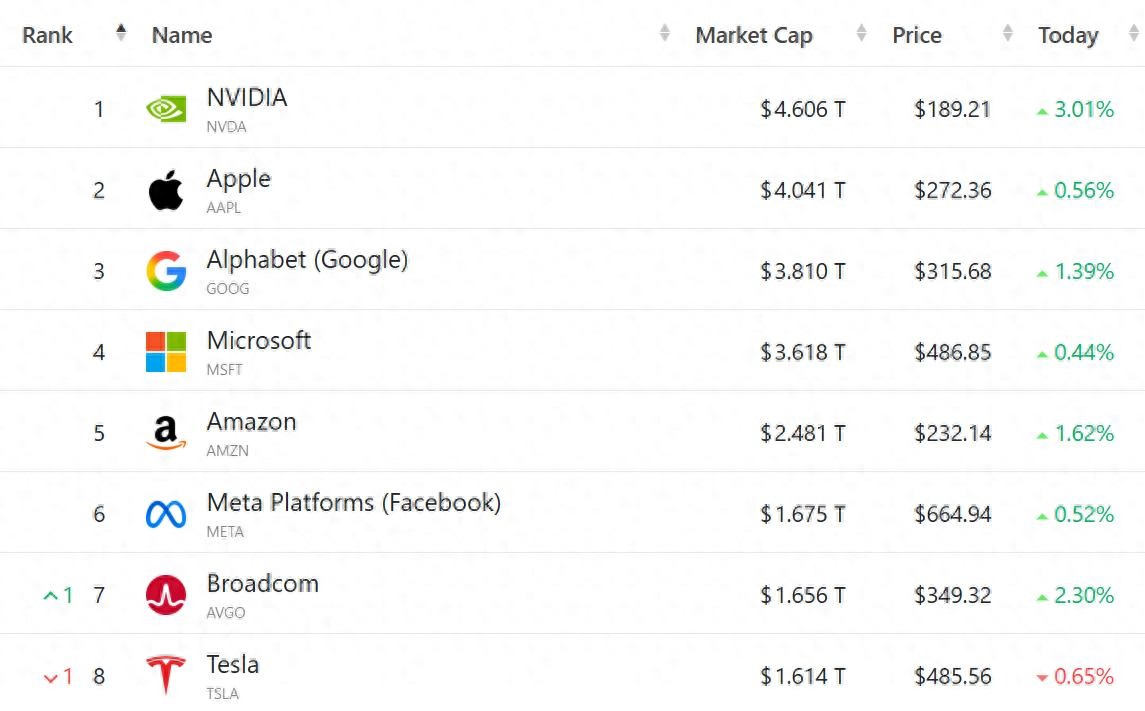Click the Broadcom logo icon

pyautogui.click(x=166, y=595)
